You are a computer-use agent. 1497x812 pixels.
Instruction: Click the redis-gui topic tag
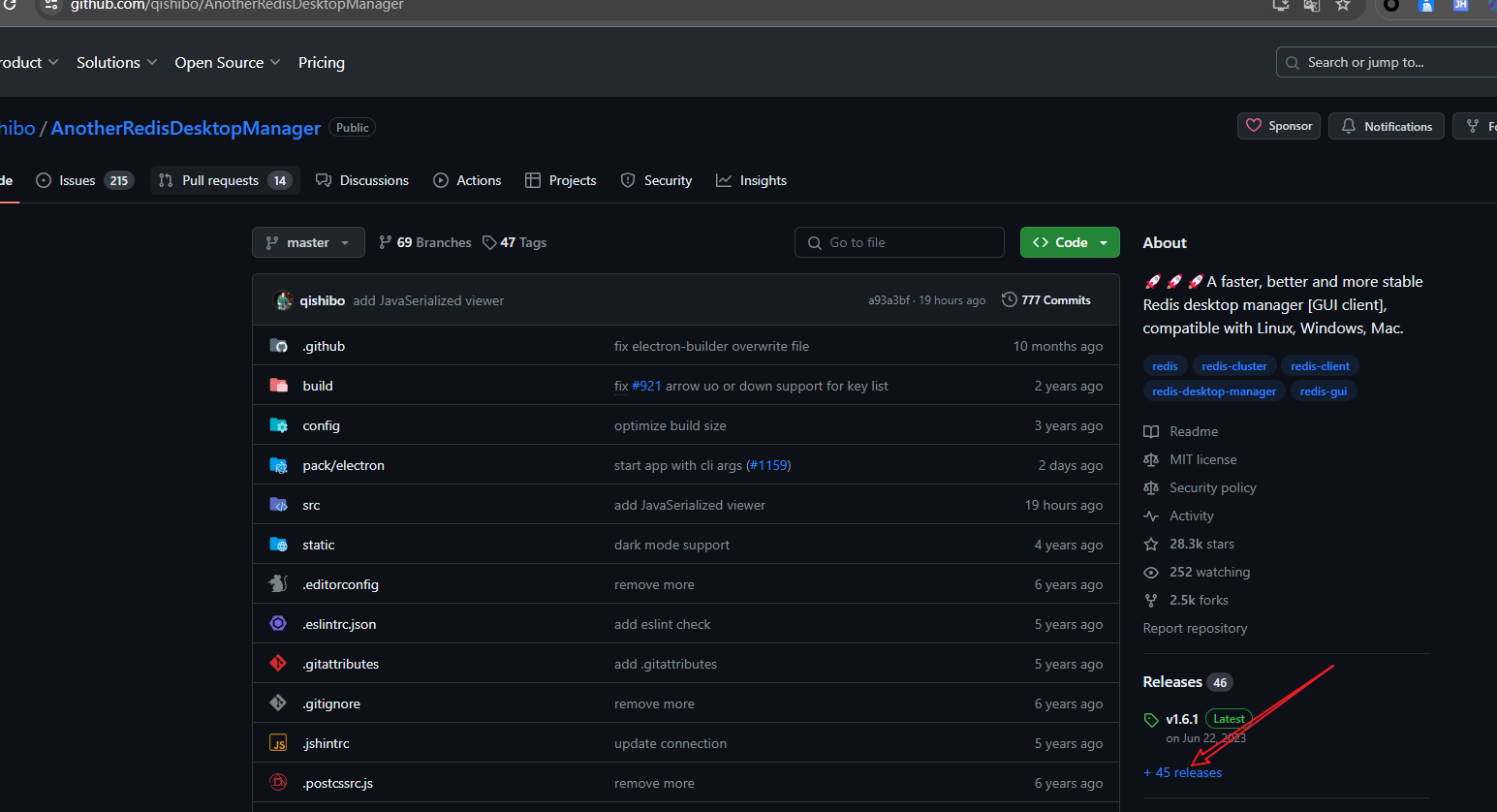1324,391
